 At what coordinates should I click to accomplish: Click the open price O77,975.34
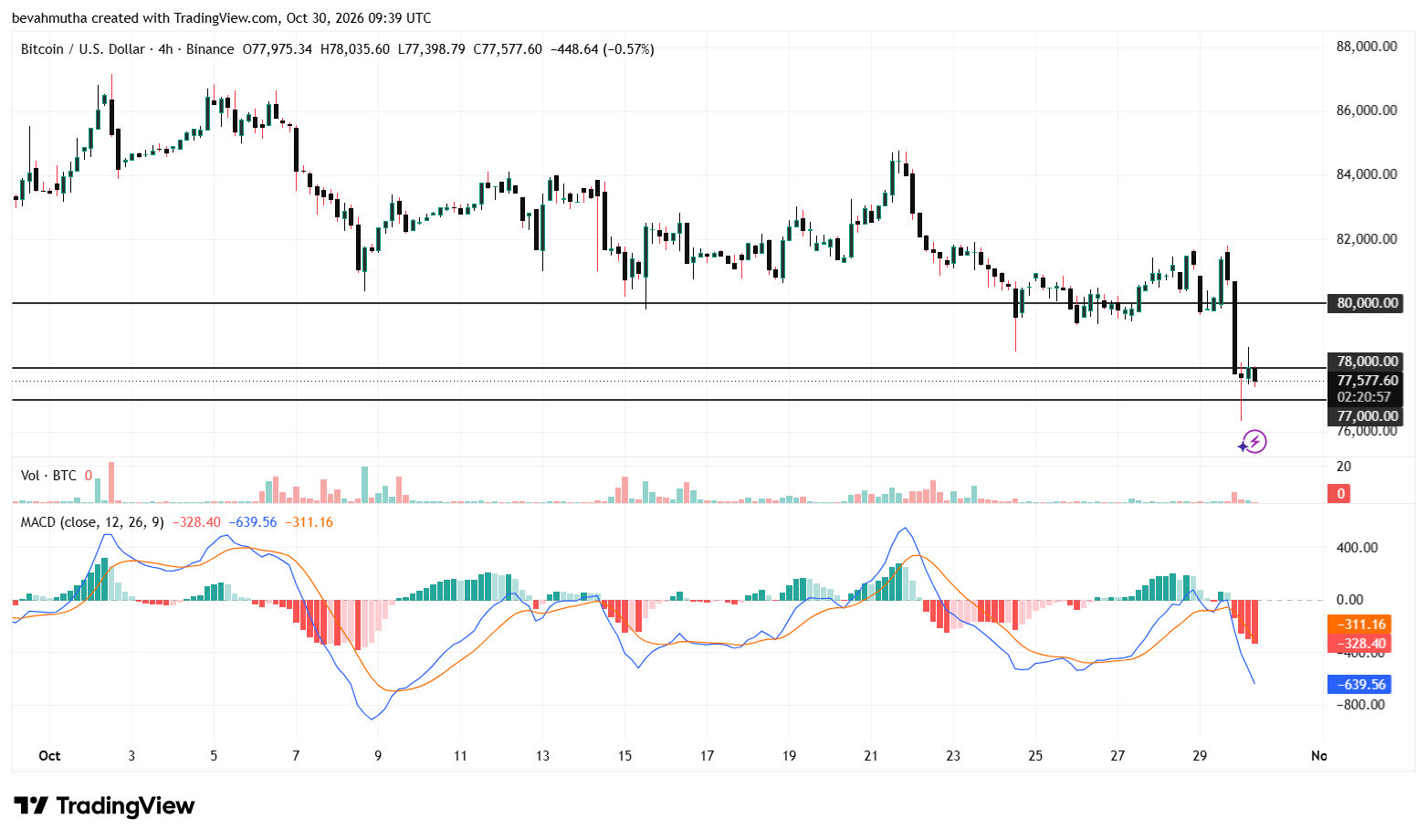278,49
